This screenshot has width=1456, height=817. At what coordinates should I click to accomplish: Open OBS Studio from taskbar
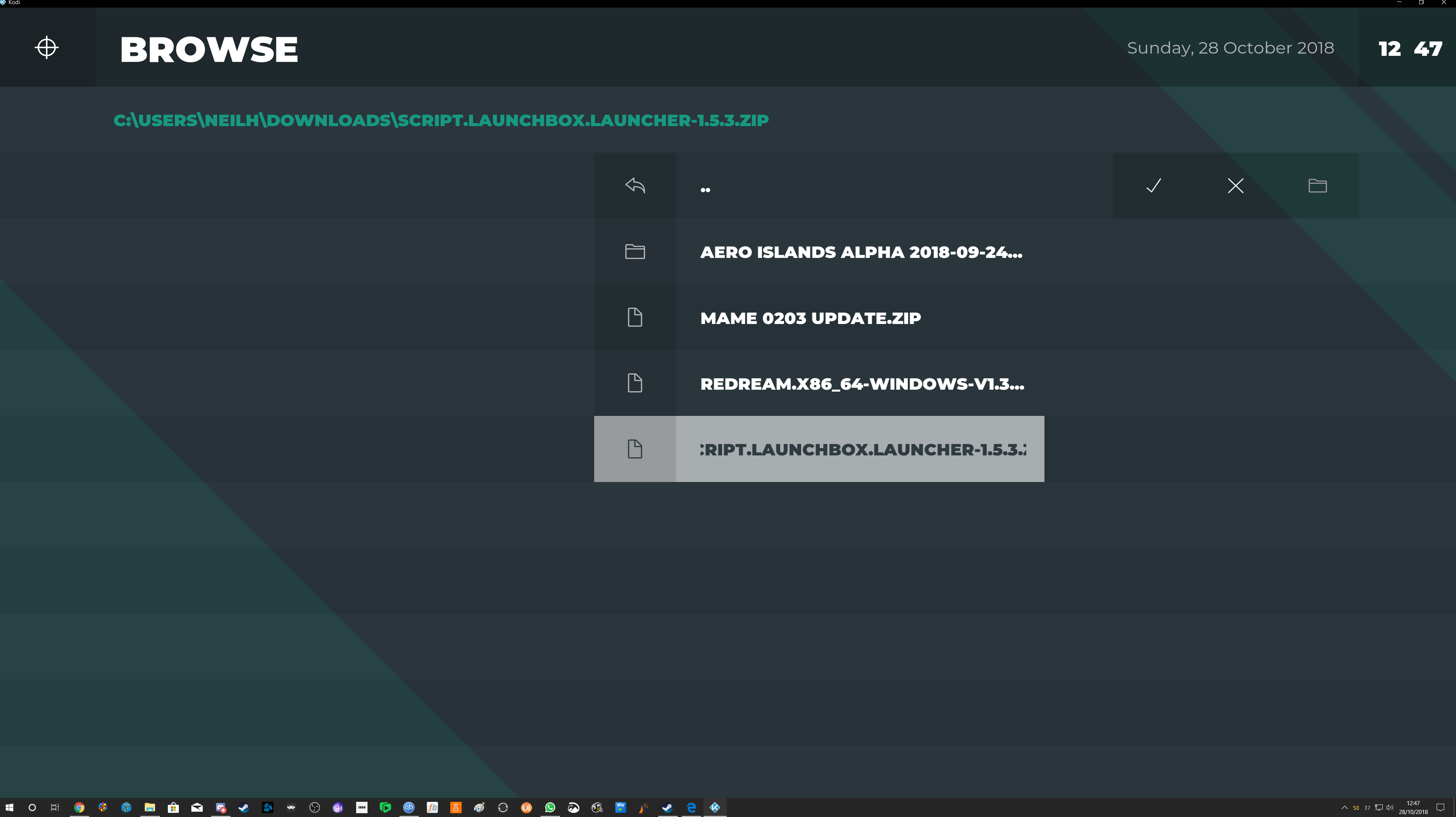click(315, 808)
